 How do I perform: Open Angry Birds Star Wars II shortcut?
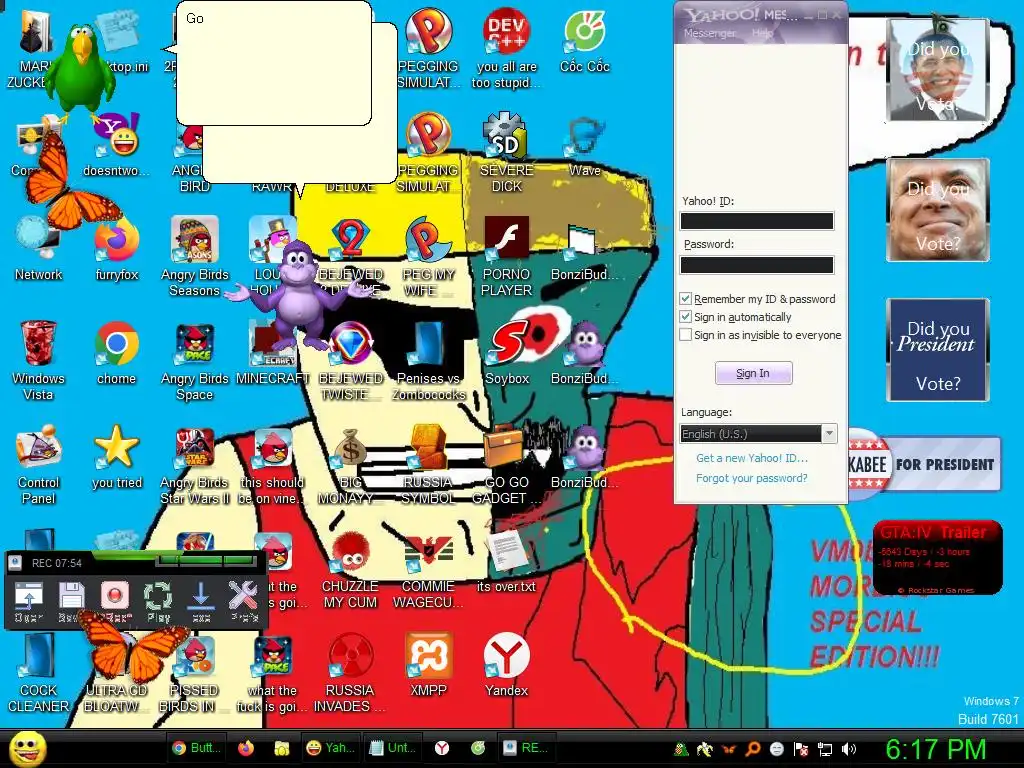195,466
